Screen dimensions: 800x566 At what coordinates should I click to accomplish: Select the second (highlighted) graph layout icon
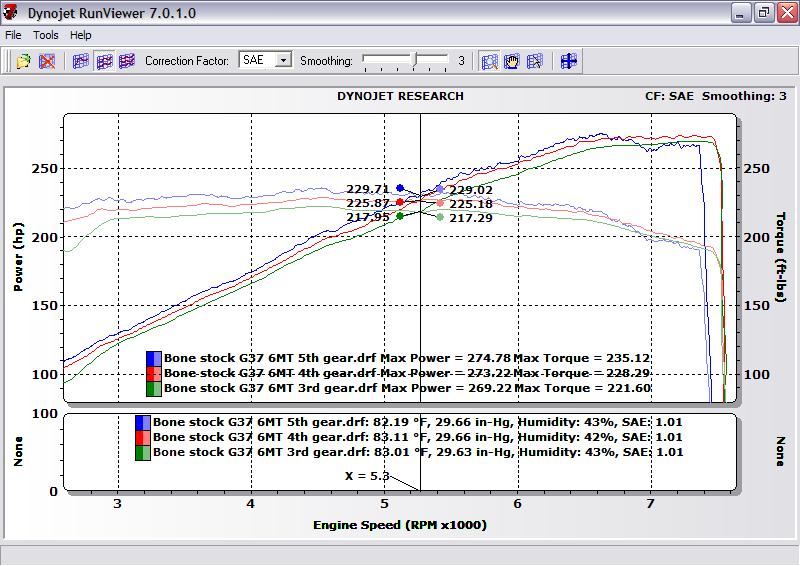pyautogui.click(x=104, y=61)
